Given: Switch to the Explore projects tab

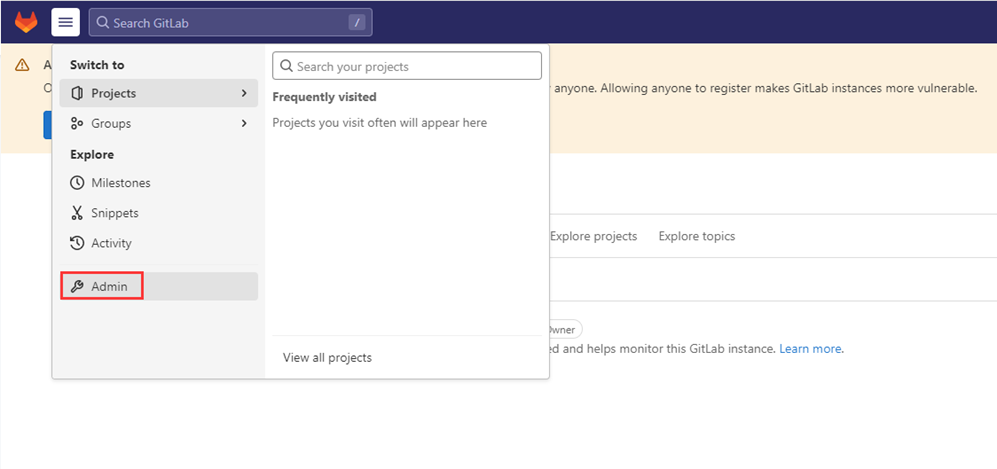Looking at the screenshot, I should point(593,236).
